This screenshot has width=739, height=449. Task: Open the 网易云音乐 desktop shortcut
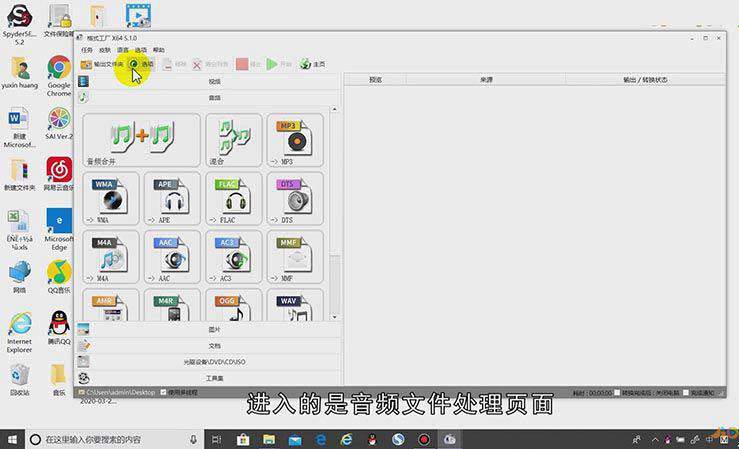(59, 174)
